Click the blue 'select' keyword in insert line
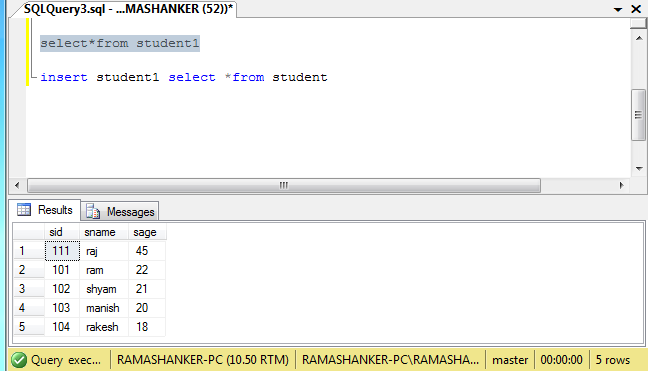Viewport: 648px width, 371px height. click(x=192, y=77)
